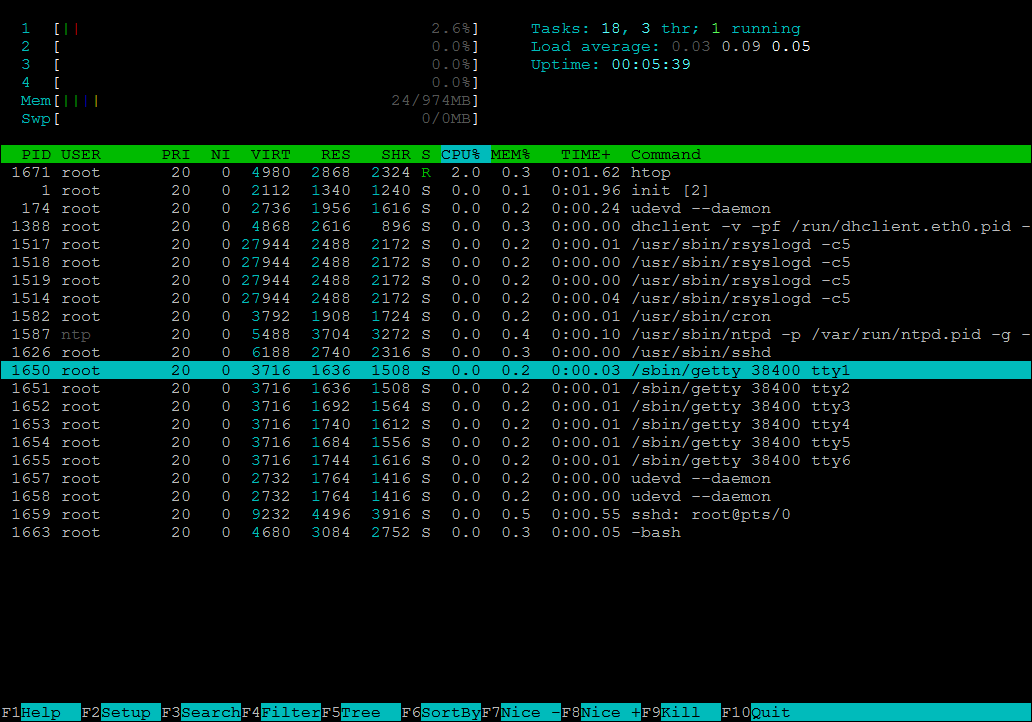Click the F1 Help button
The image size is (1032, 722).
[x=40, y=713]
